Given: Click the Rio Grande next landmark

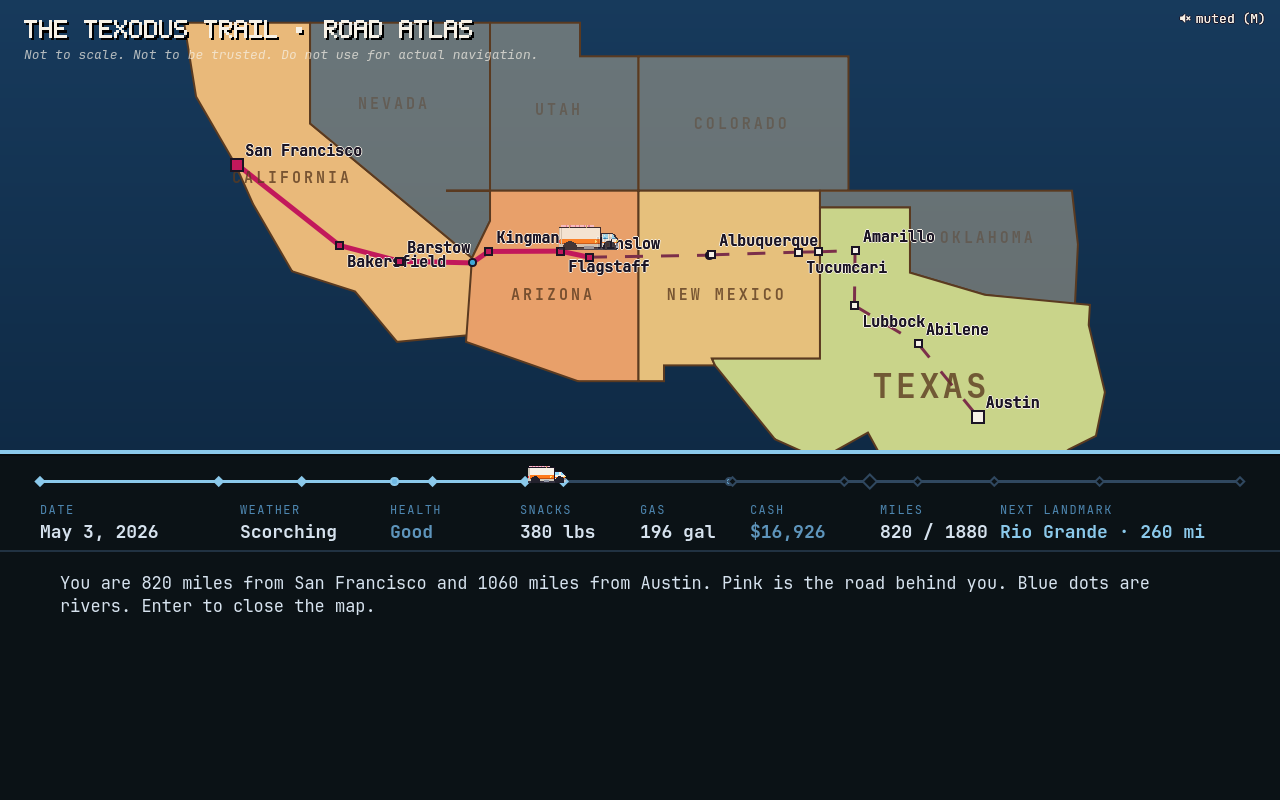Looking at the screenshot, I should 1102,532.
